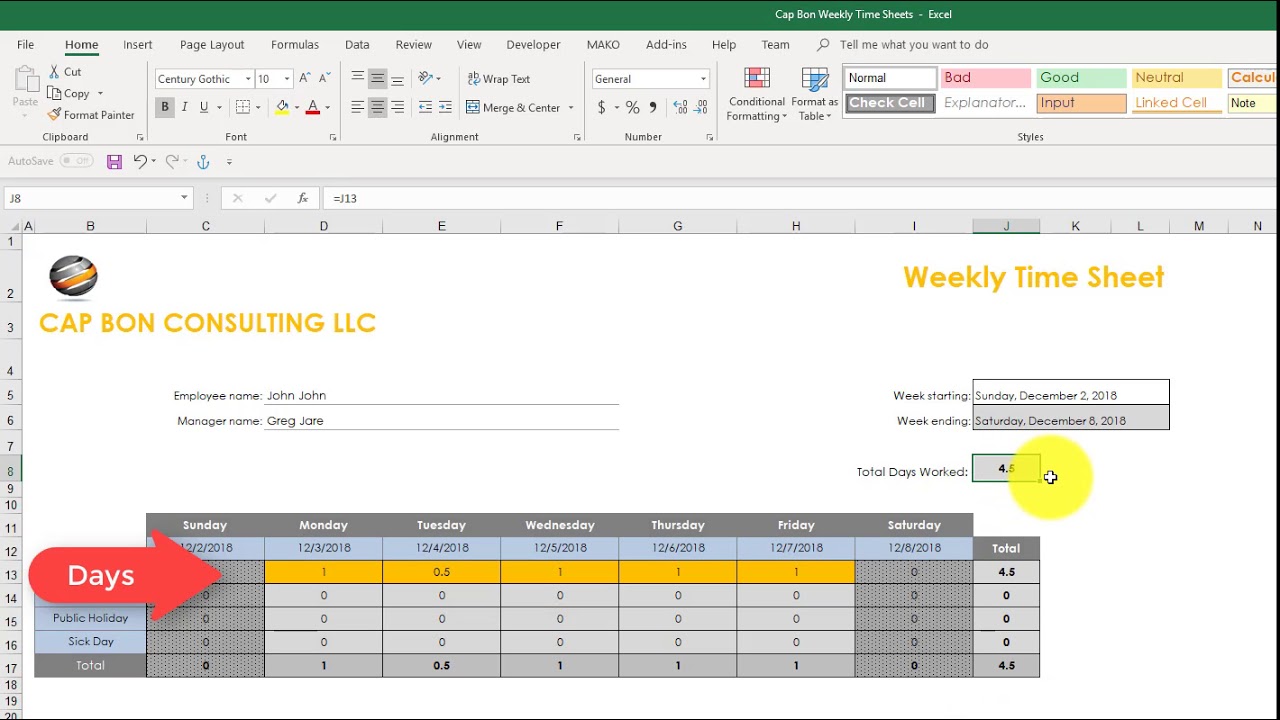1280x720 pixels.
Task: Open Customize Quick Access Toolbar arrow
Action: pos(229,161)
